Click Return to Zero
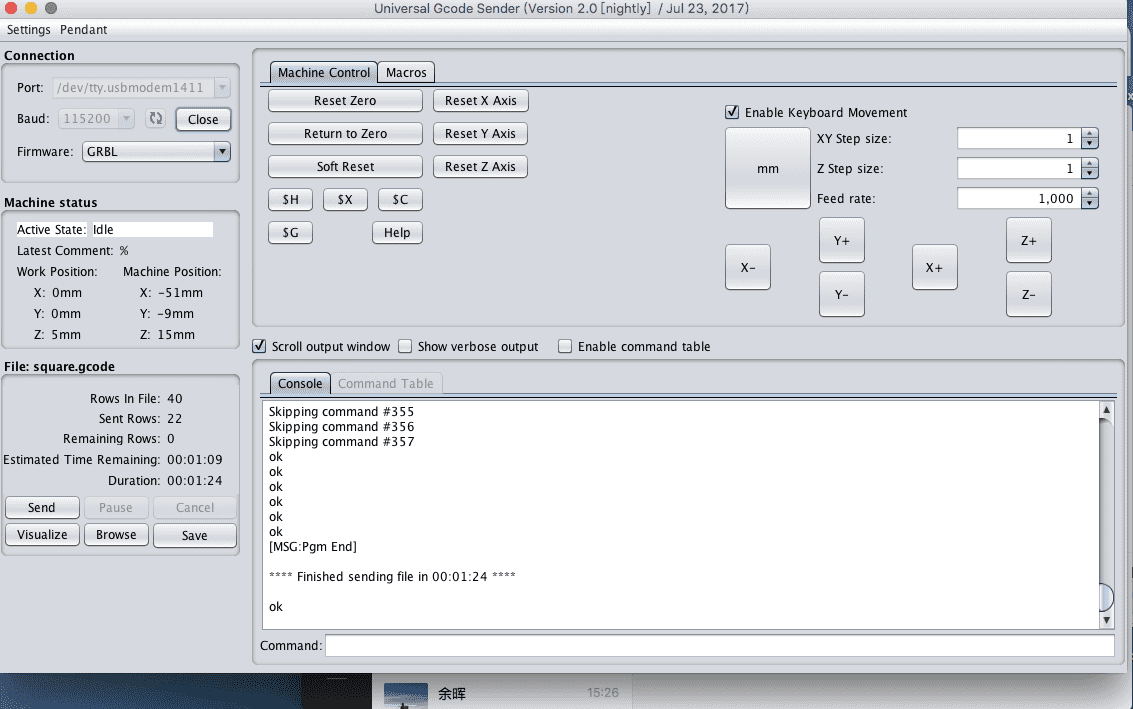 pos(345,134)
